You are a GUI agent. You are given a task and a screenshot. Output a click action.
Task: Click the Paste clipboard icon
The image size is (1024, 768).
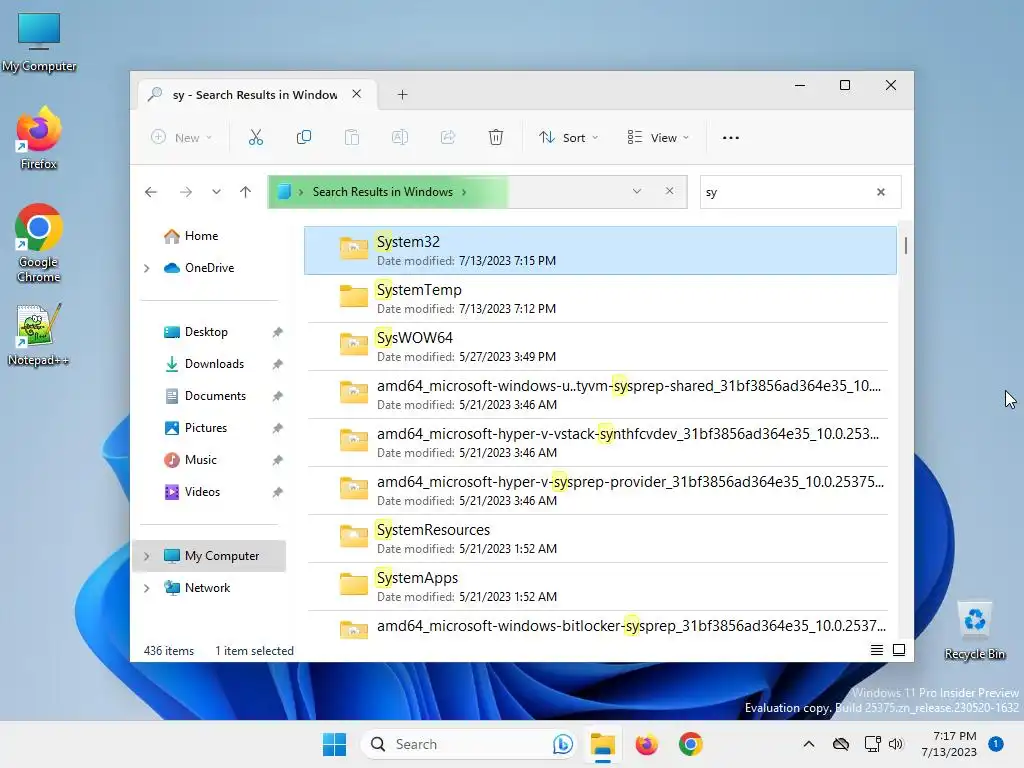[352, 138]
